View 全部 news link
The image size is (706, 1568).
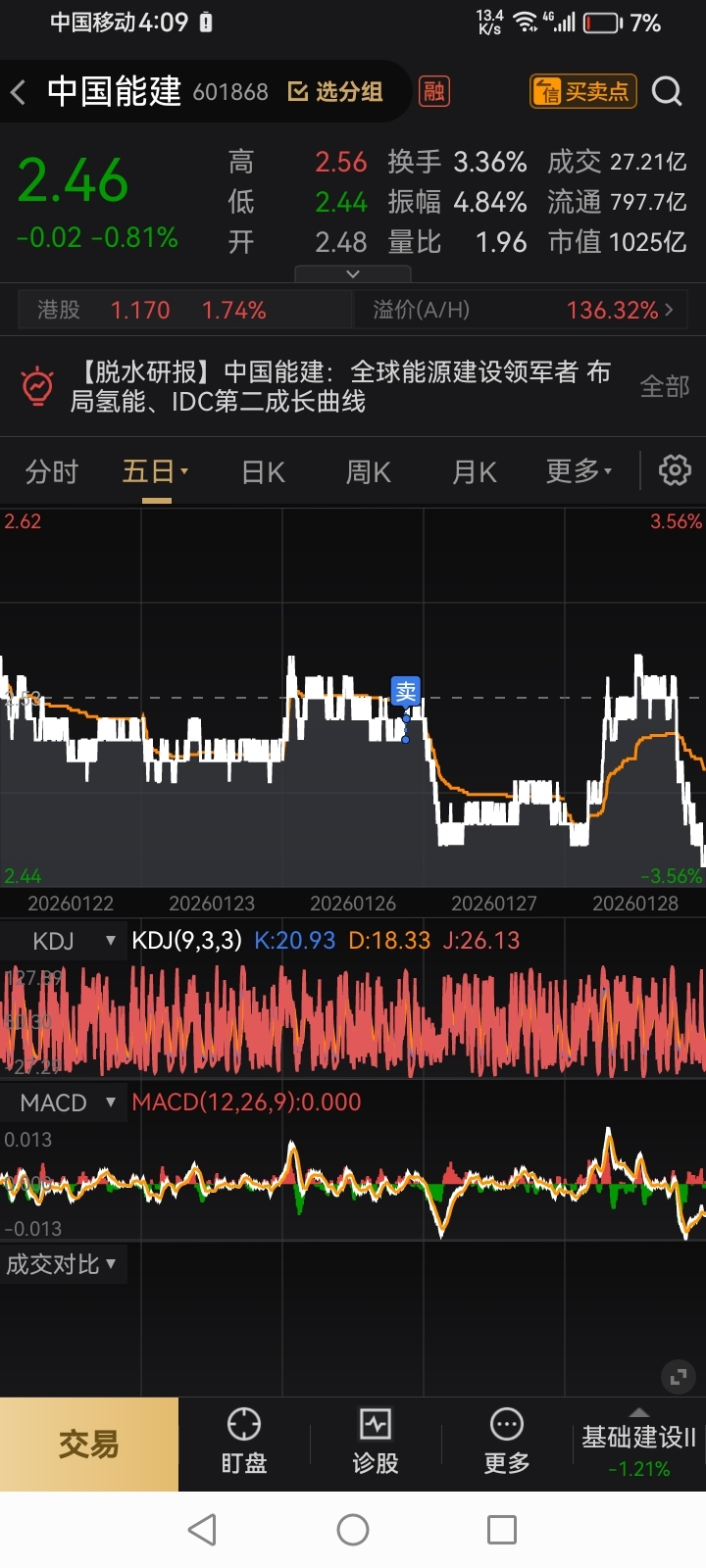tap(665, 386)
